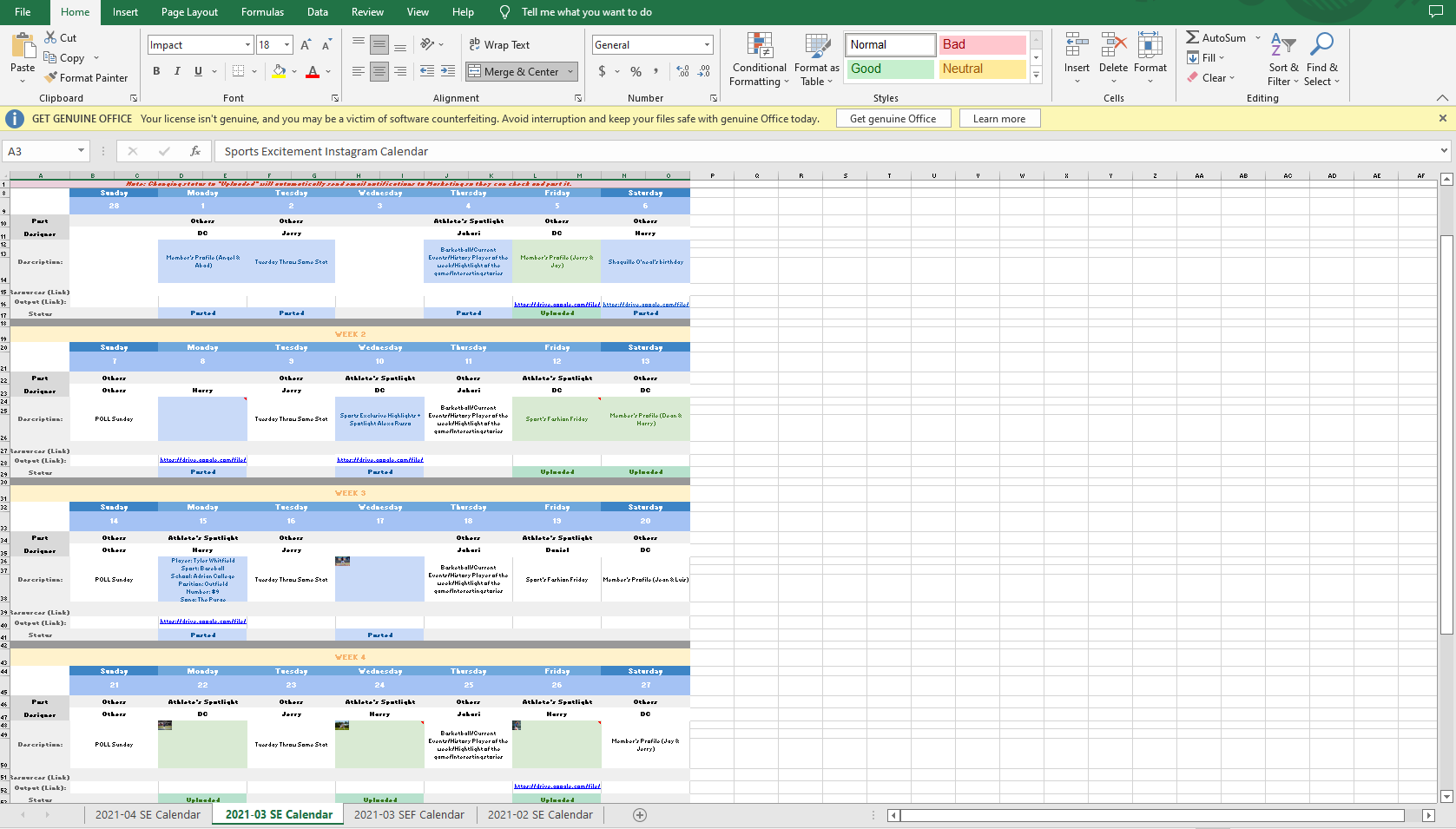1456x829 pixels.
Task: Open the font size dropdown
Action: pyautogui.click(x=287, y=45)
